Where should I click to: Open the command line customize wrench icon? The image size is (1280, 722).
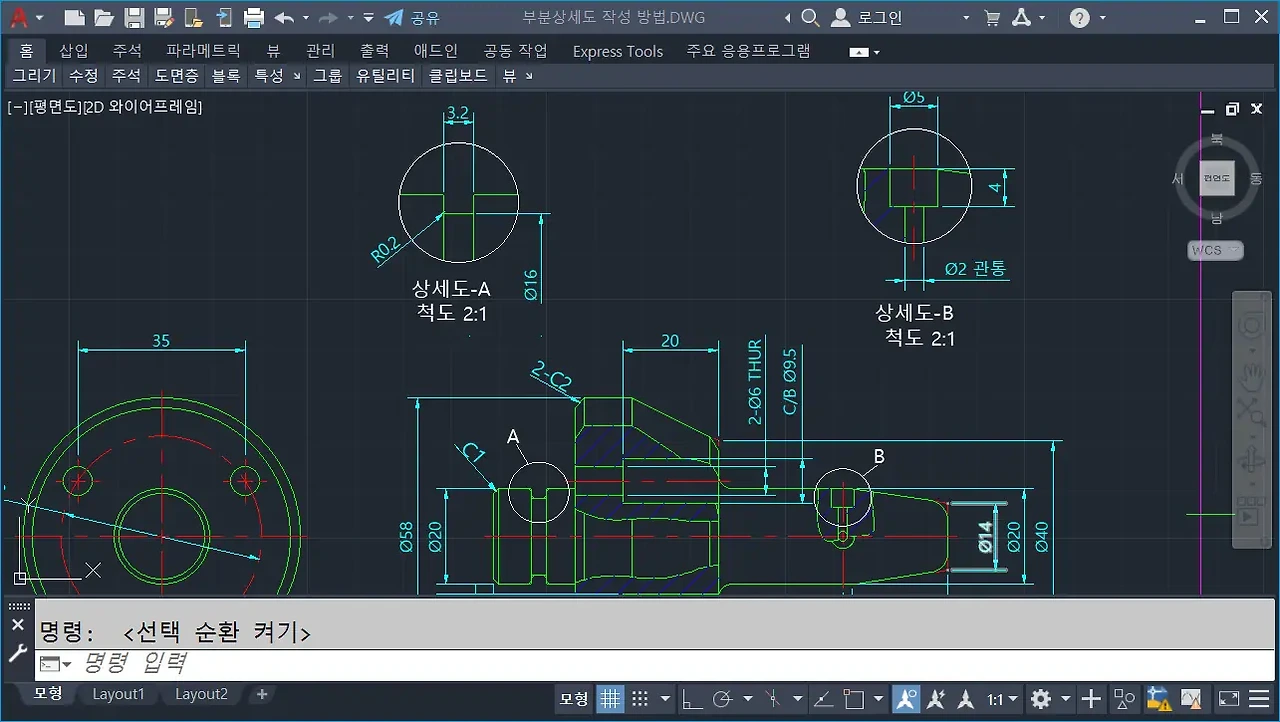click(17, 653)
